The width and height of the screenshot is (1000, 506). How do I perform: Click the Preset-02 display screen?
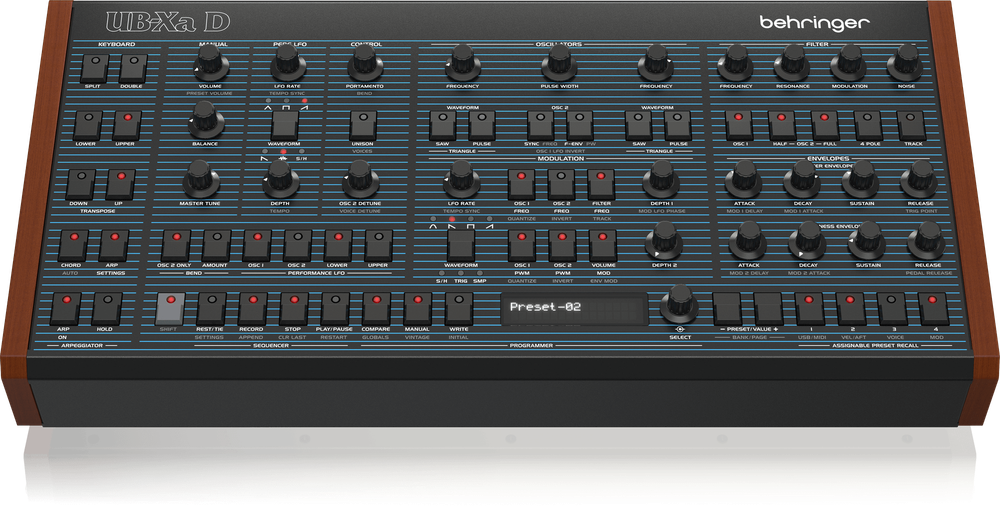[575, 309]
